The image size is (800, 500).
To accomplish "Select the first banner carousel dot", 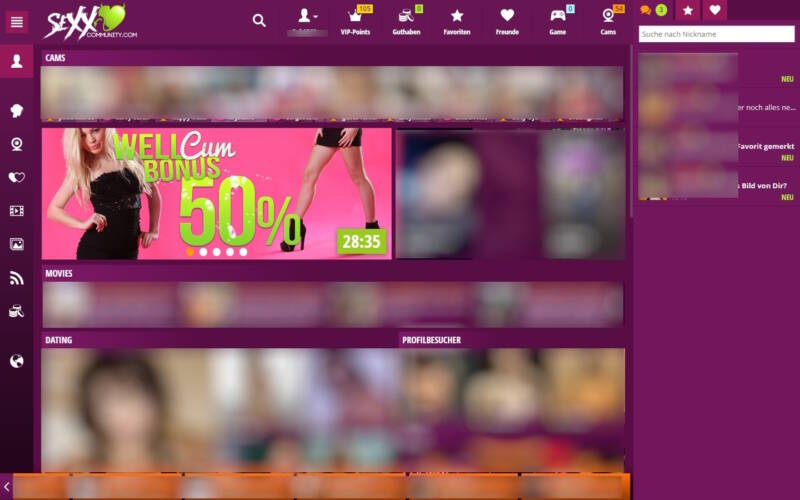I will [191, 252].
